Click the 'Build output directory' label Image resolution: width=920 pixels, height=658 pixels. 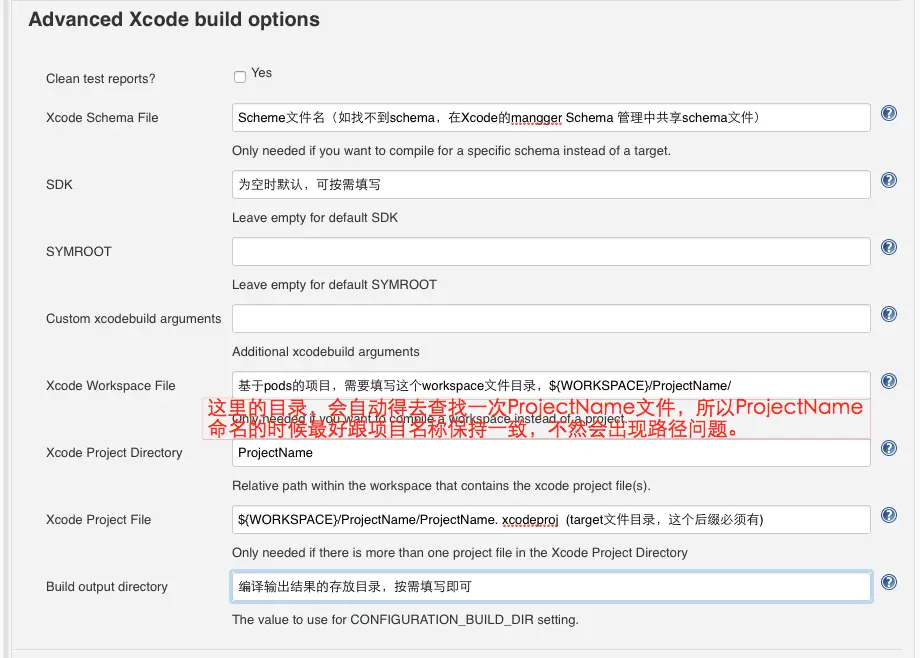(107, 586)
